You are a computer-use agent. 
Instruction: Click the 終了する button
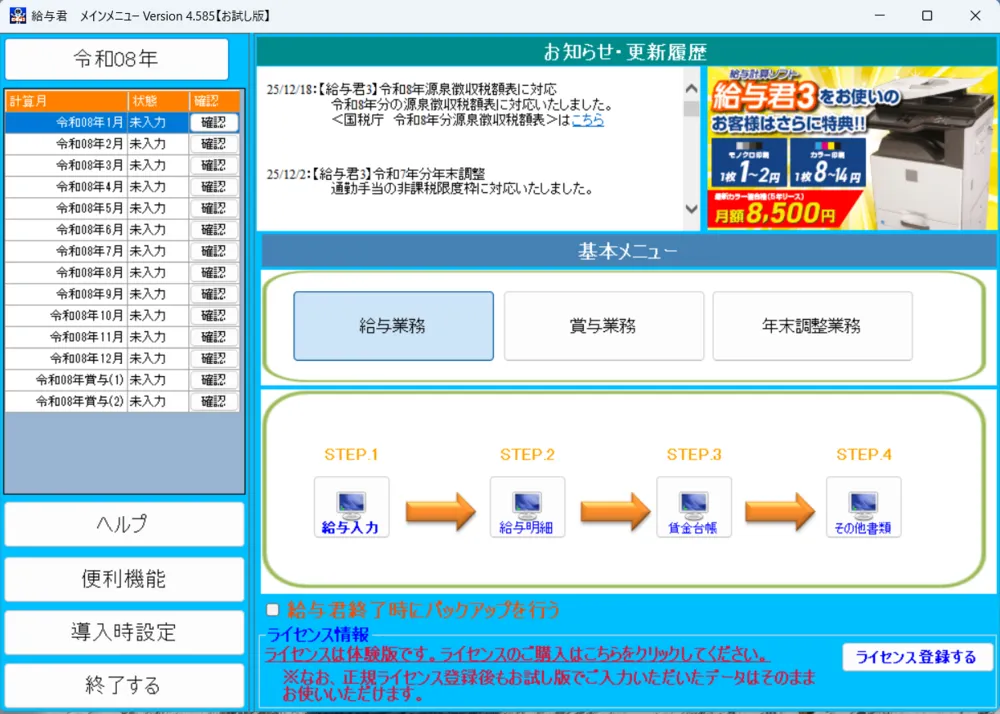[x=123, y=685]
